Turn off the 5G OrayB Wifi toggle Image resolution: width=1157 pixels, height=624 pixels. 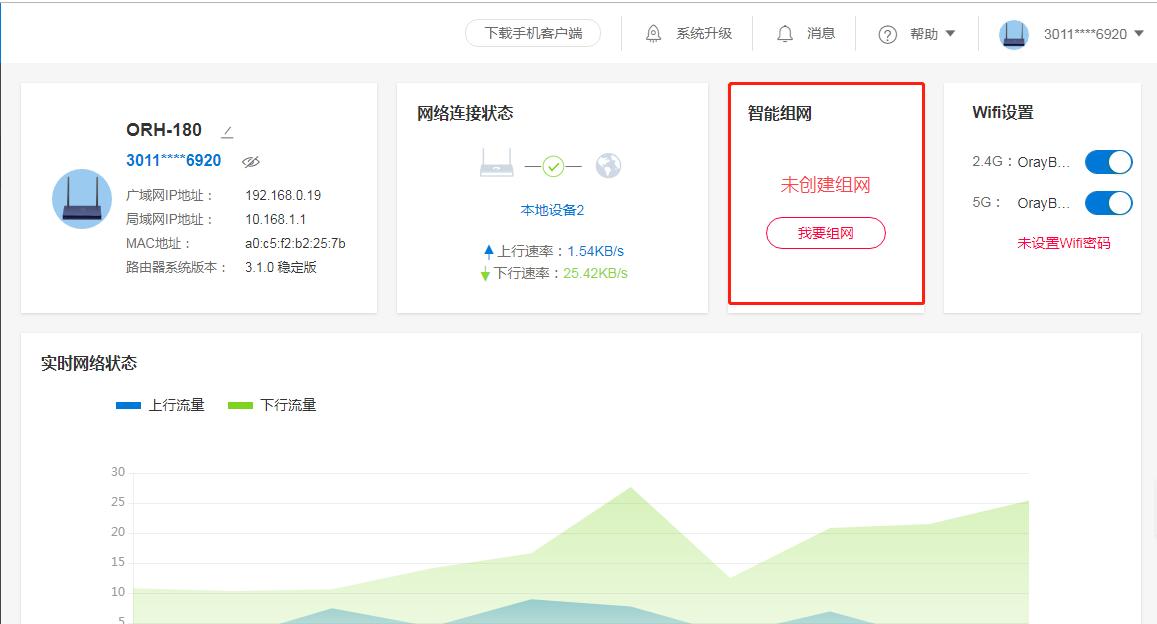tap(1108, 202)
